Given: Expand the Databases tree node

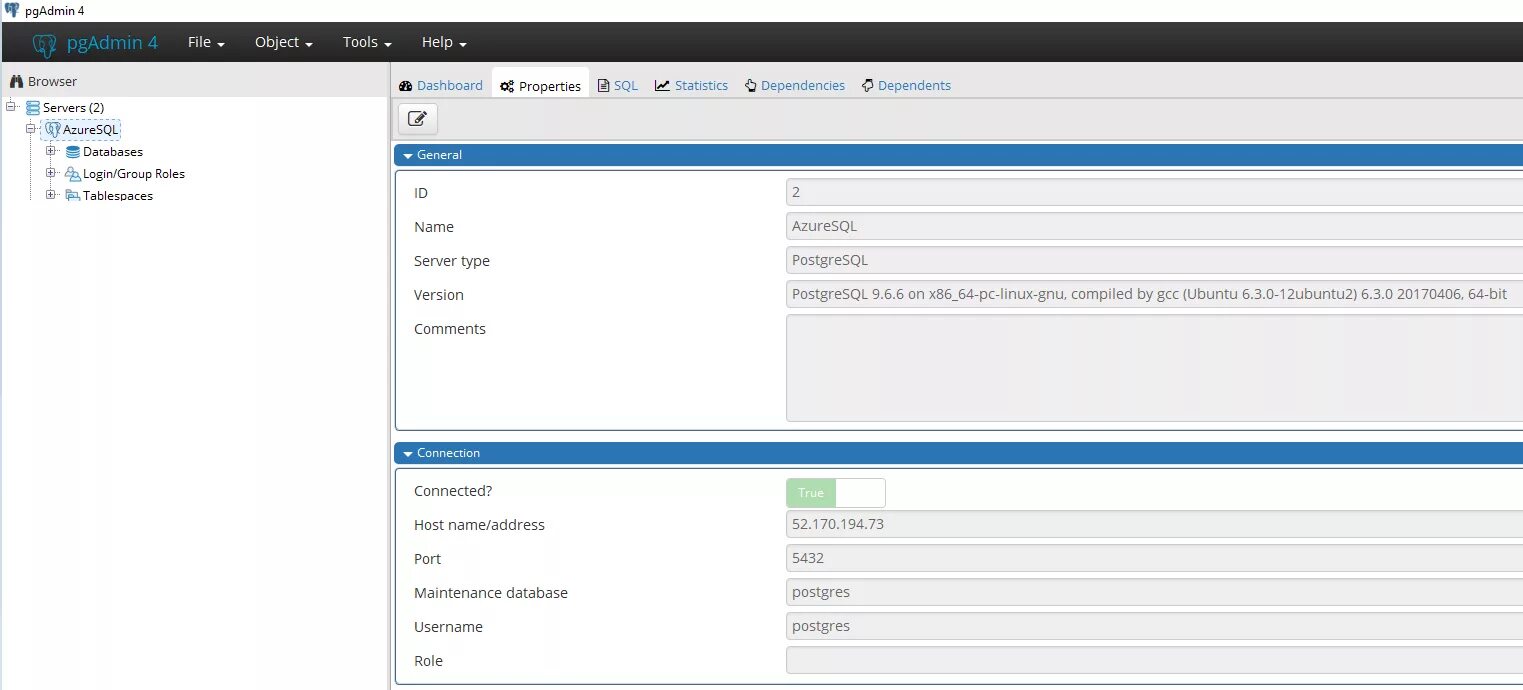Looking at the screenshot, I should (x=51, y=151).
